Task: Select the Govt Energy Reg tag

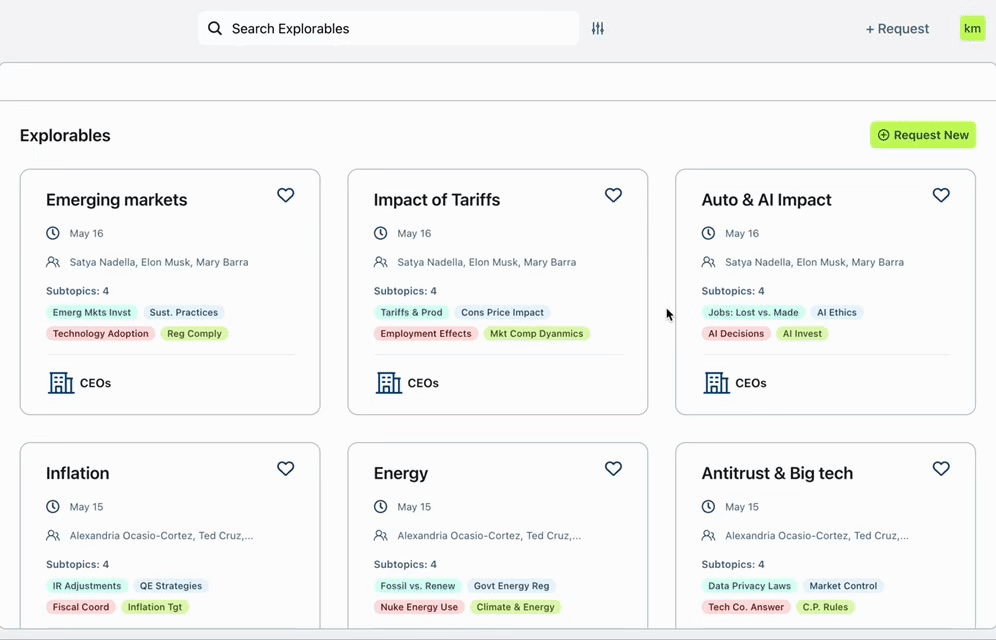Action: (x=511, y=586)
